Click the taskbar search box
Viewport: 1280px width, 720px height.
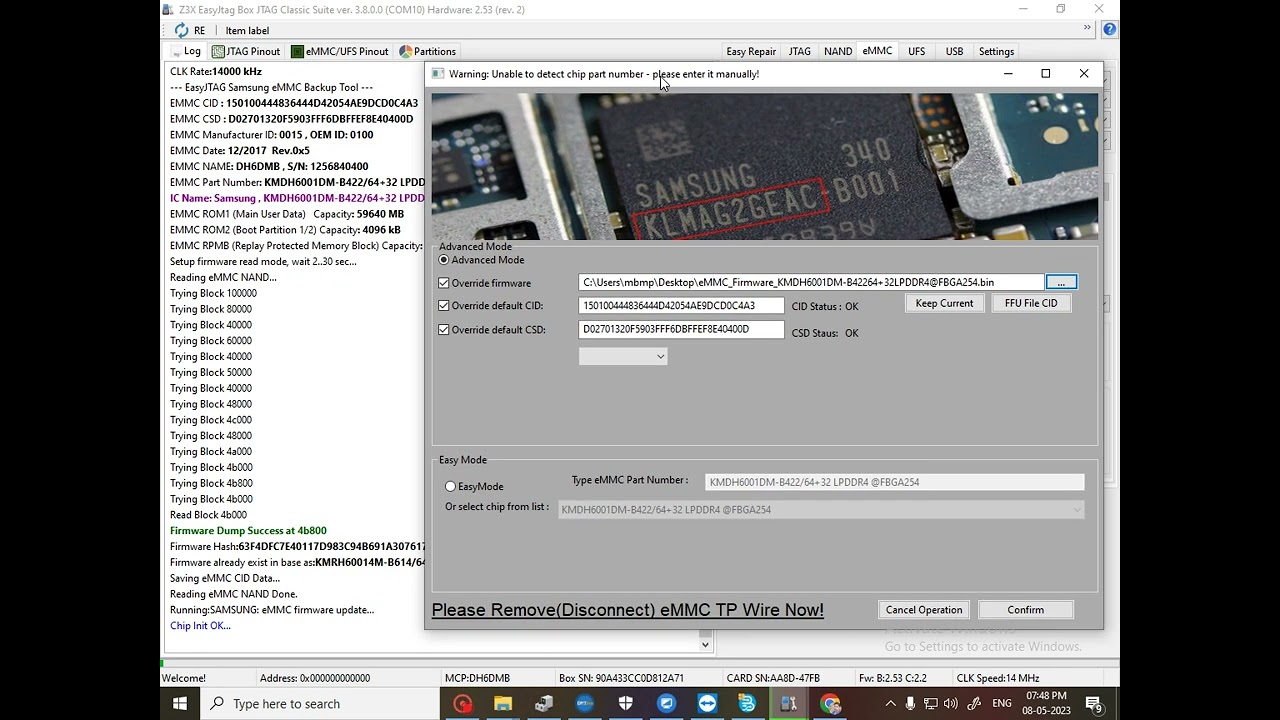[x=320, y=704]
